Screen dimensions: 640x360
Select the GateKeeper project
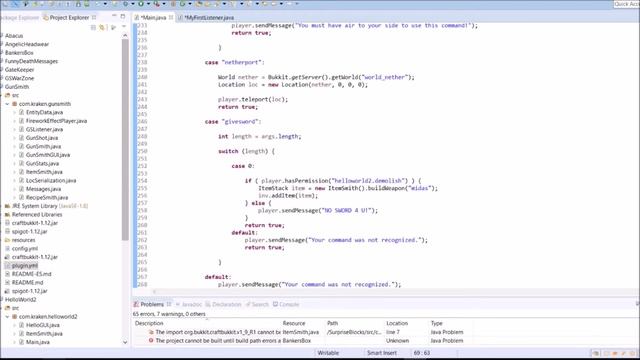(20, 70)
